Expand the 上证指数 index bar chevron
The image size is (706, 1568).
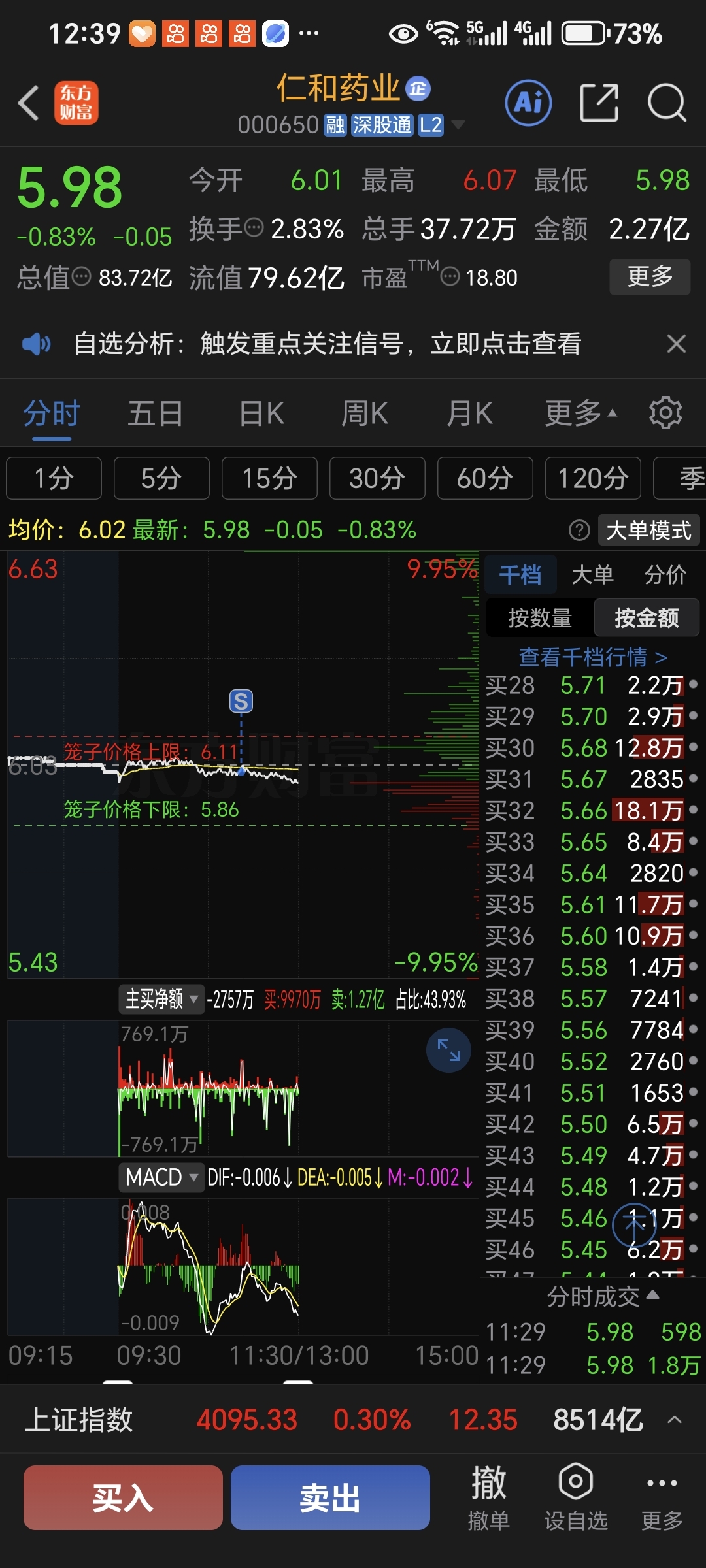675,1420
